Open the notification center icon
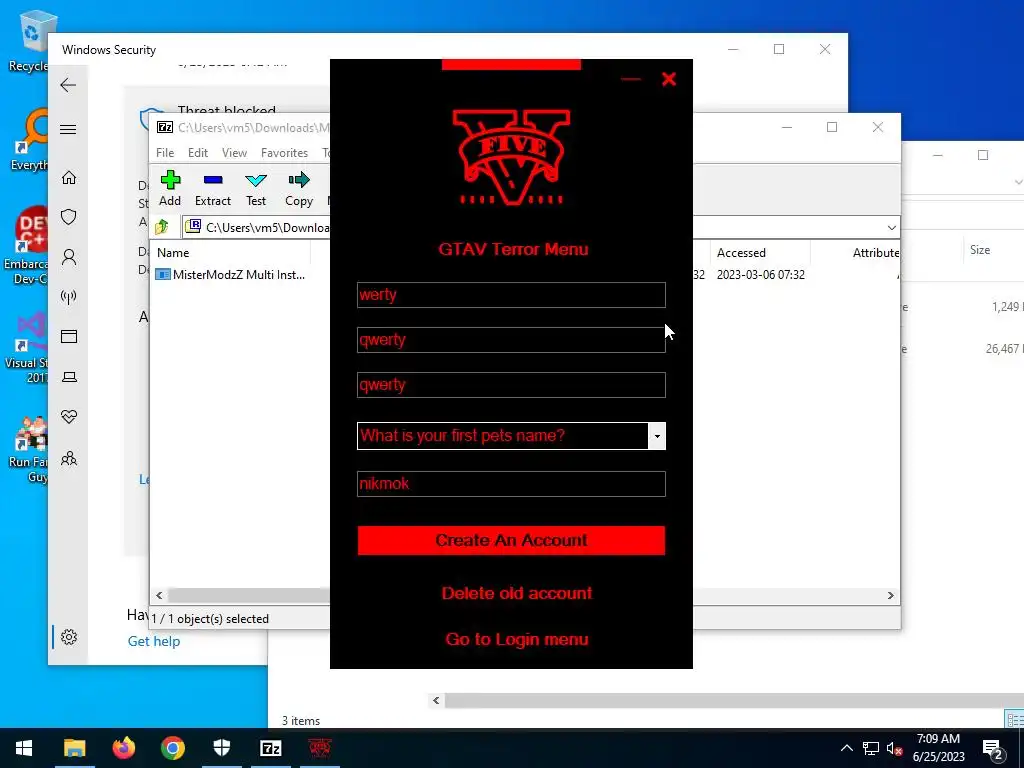The image size is (1024, 768). click(993, 748)
